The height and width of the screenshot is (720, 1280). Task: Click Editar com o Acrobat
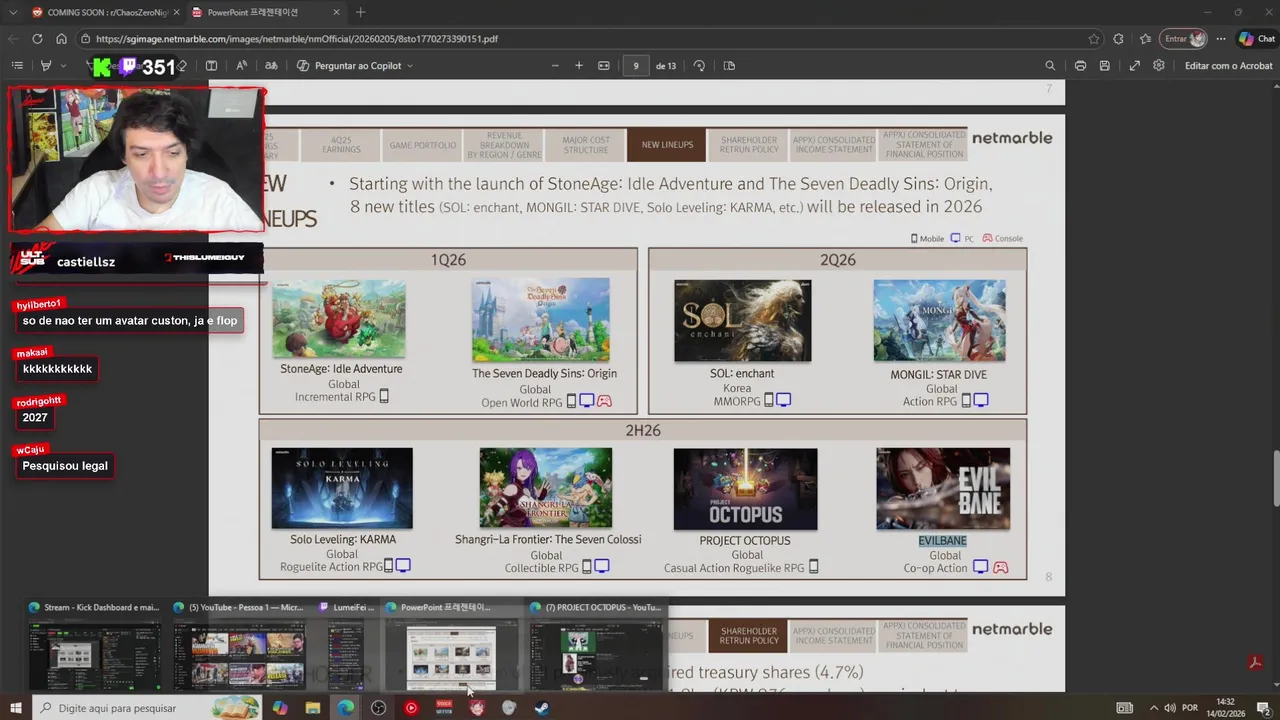point(1229,66)
